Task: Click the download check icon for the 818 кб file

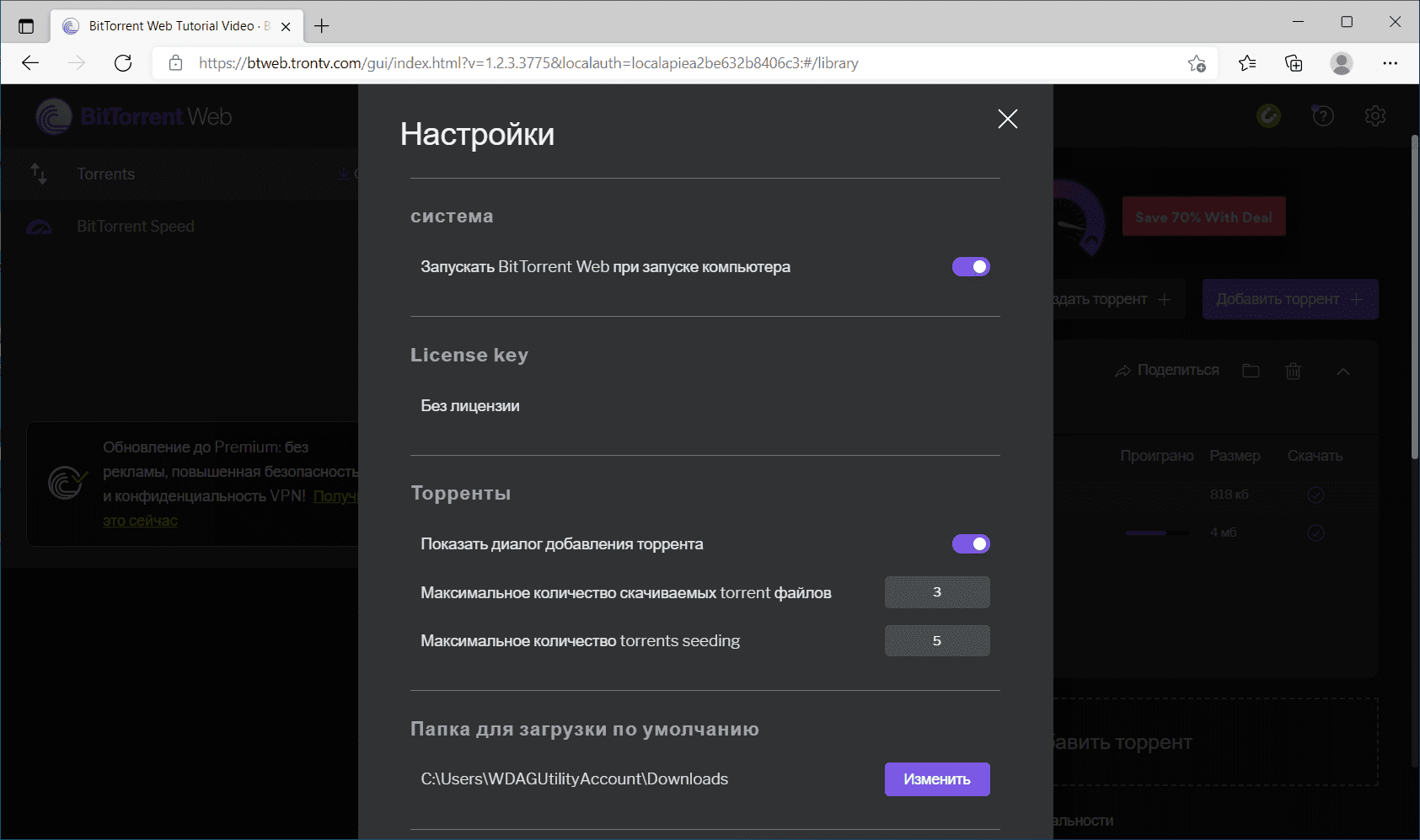Action: point(1316,495)
